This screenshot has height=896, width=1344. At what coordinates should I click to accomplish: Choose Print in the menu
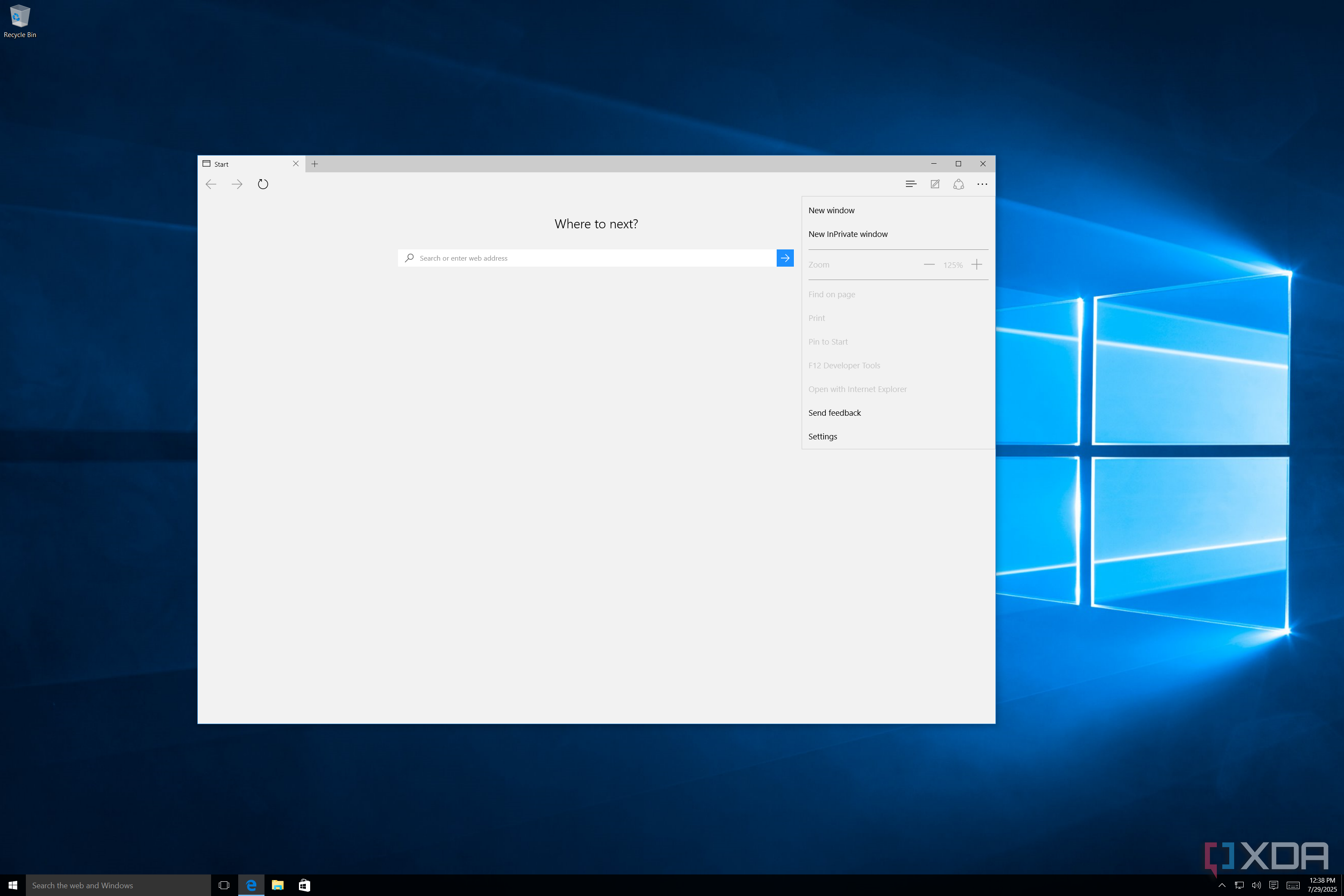pos(898,318)
